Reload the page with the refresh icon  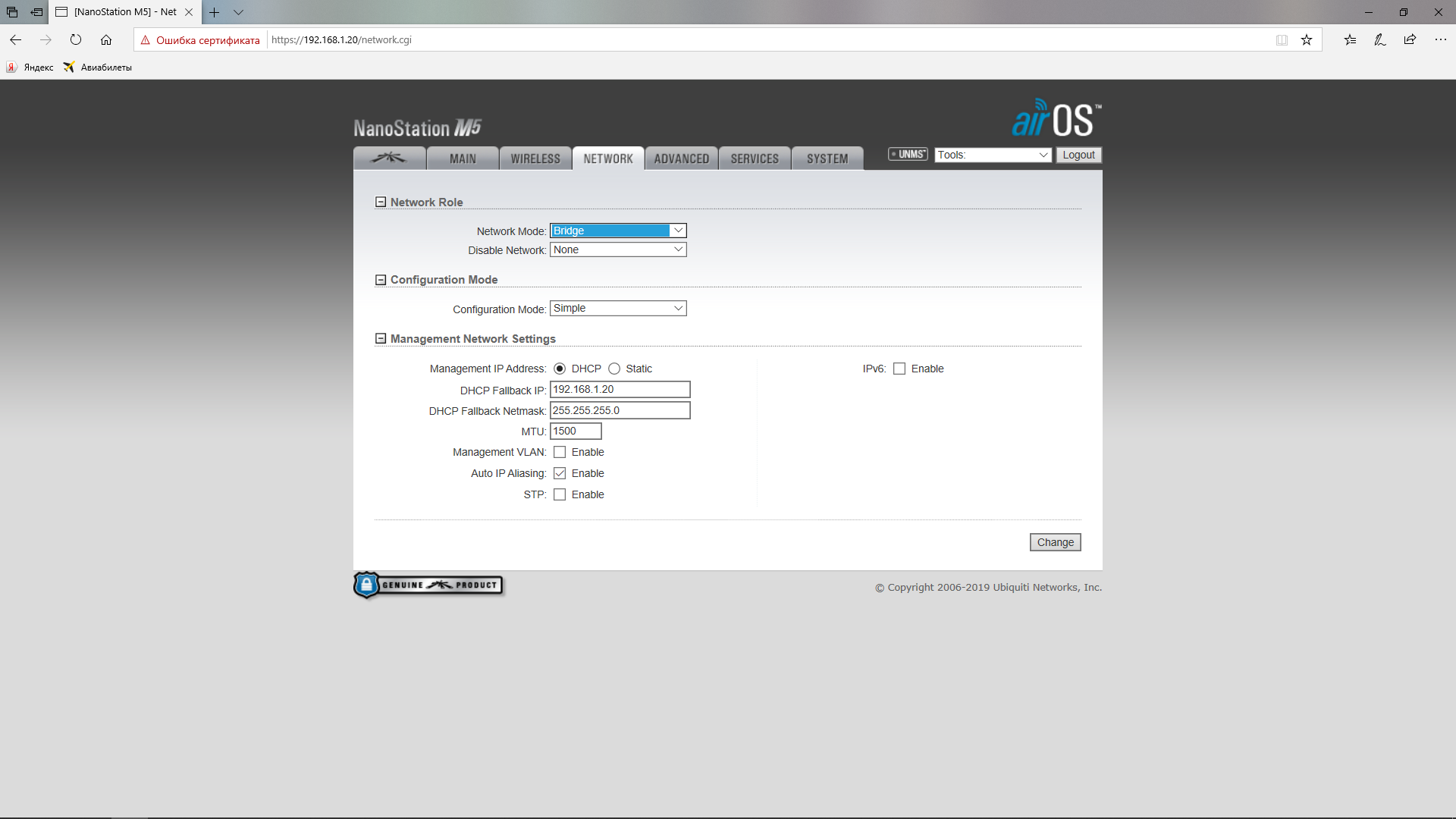click(x=76, y=39)
